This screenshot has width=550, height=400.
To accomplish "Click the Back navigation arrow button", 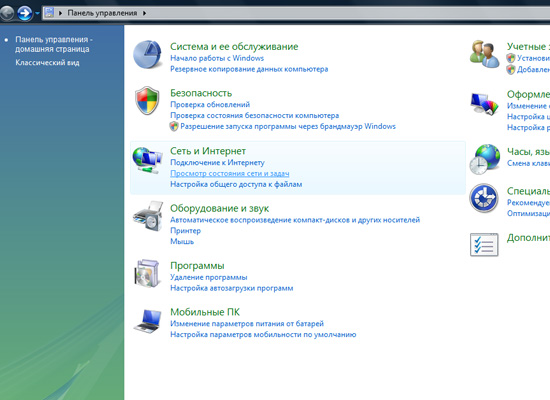I will [6, 13].
